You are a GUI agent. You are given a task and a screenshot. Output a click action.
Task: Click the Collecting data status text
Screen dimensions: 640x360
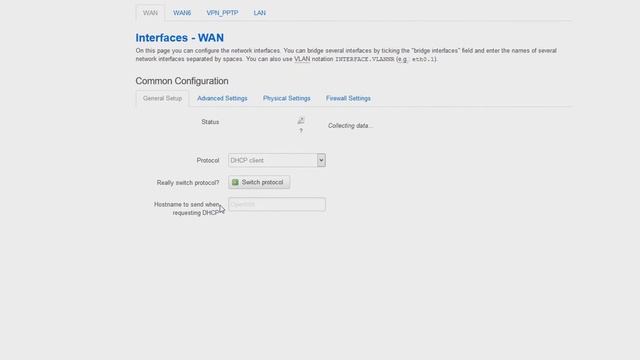pyautogui.click(x=350, y=126)
